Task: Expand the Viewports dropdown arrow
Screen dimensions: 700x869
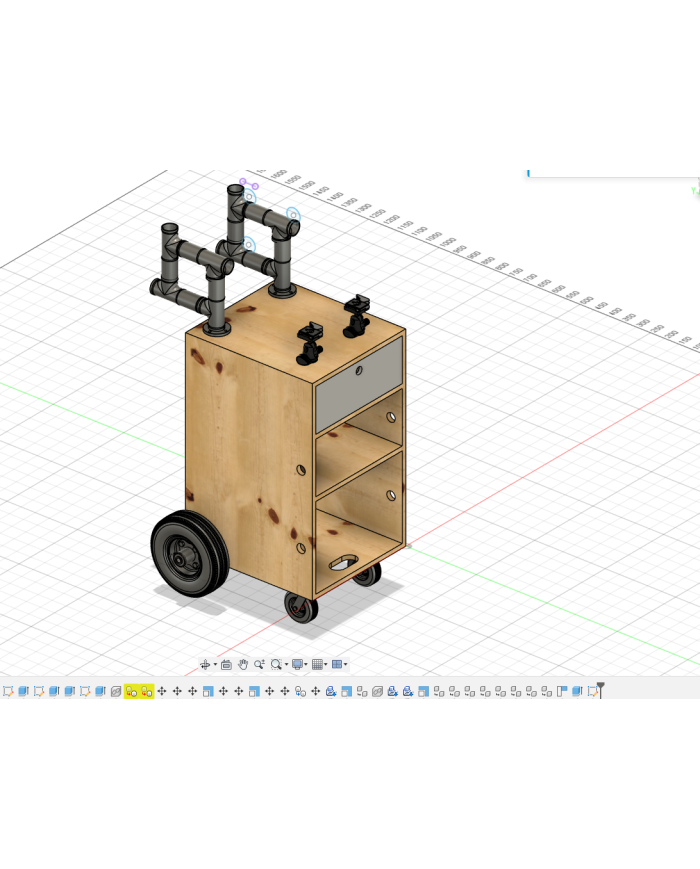Action: pos(345,665)
